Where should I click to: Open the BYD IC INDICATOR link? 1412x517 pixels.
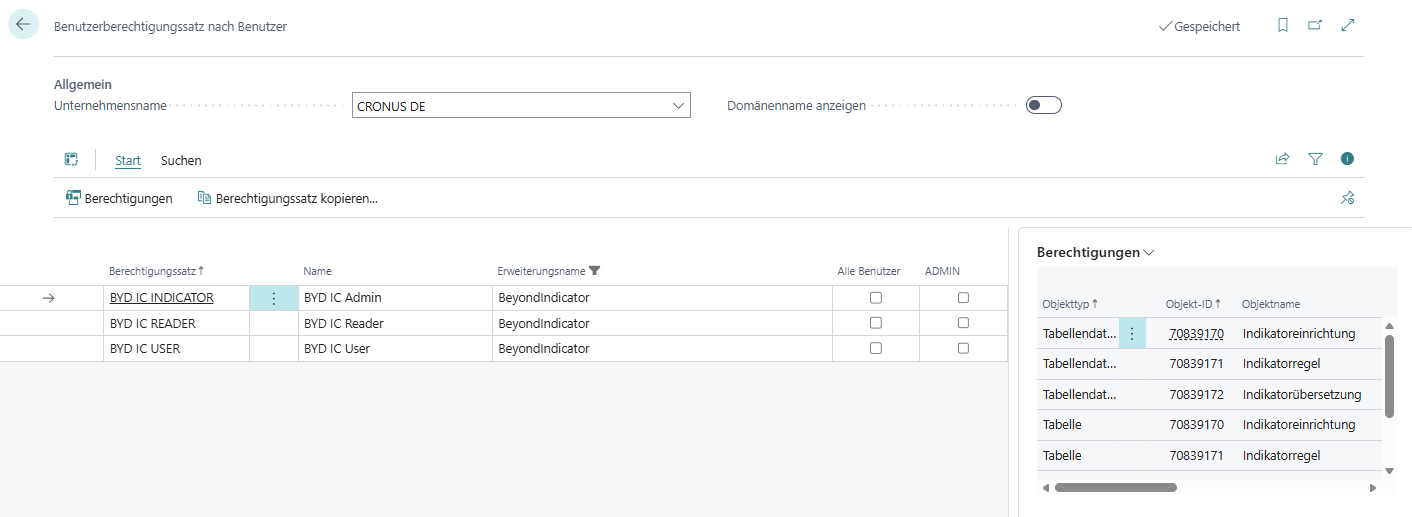coord(161,297)
